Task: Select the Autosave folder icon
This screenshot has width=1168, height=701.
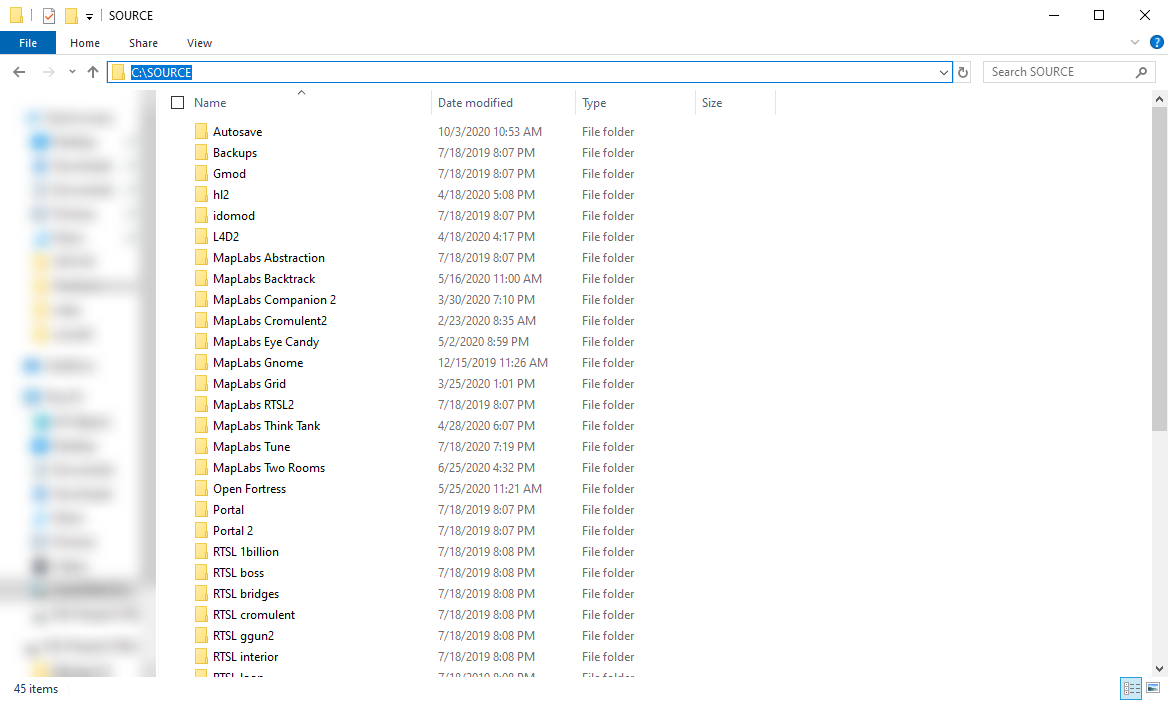Action: point(201,132)
